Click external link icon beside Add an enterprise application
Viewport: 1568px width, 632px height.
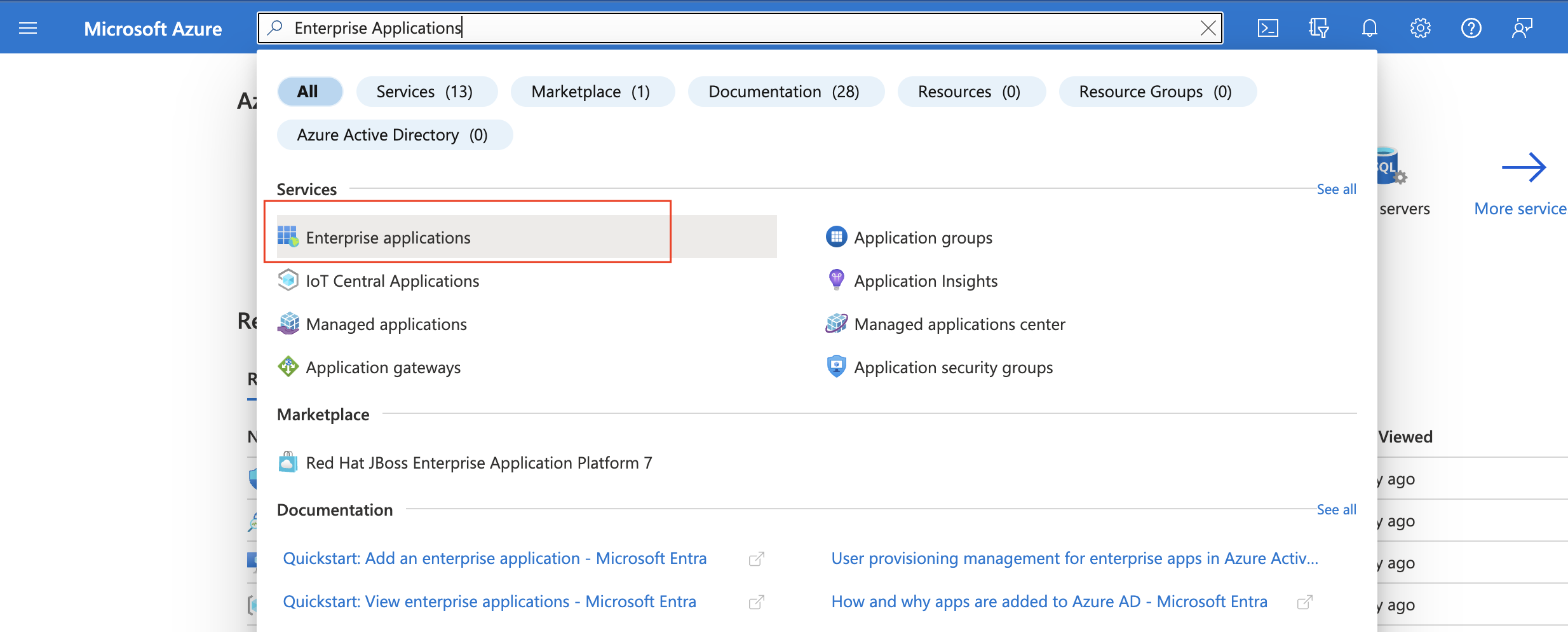(756, 559)
